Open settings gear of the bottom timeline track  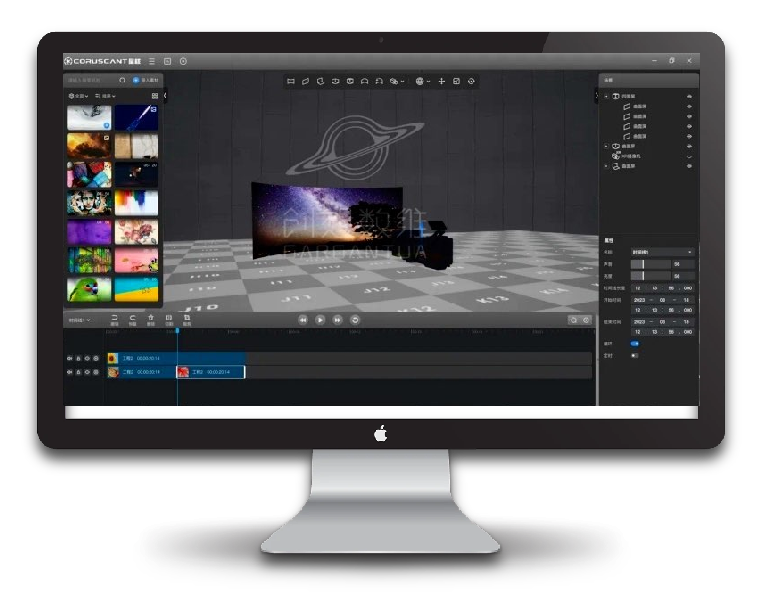click(x=96, y=372)
